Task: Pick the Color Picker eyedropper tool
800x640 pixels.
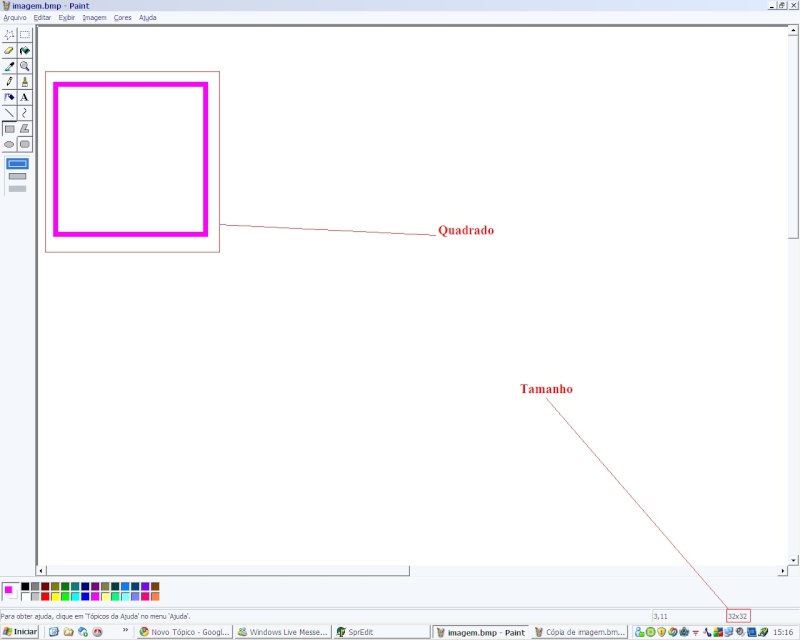Action: point(9,66)
